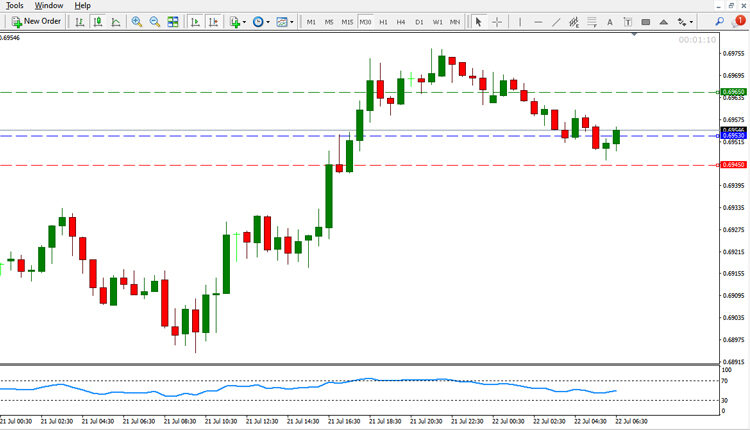Screen dimensions: 750x430
Task: Open the notification bubble showing 1
Action: (739, 21)
